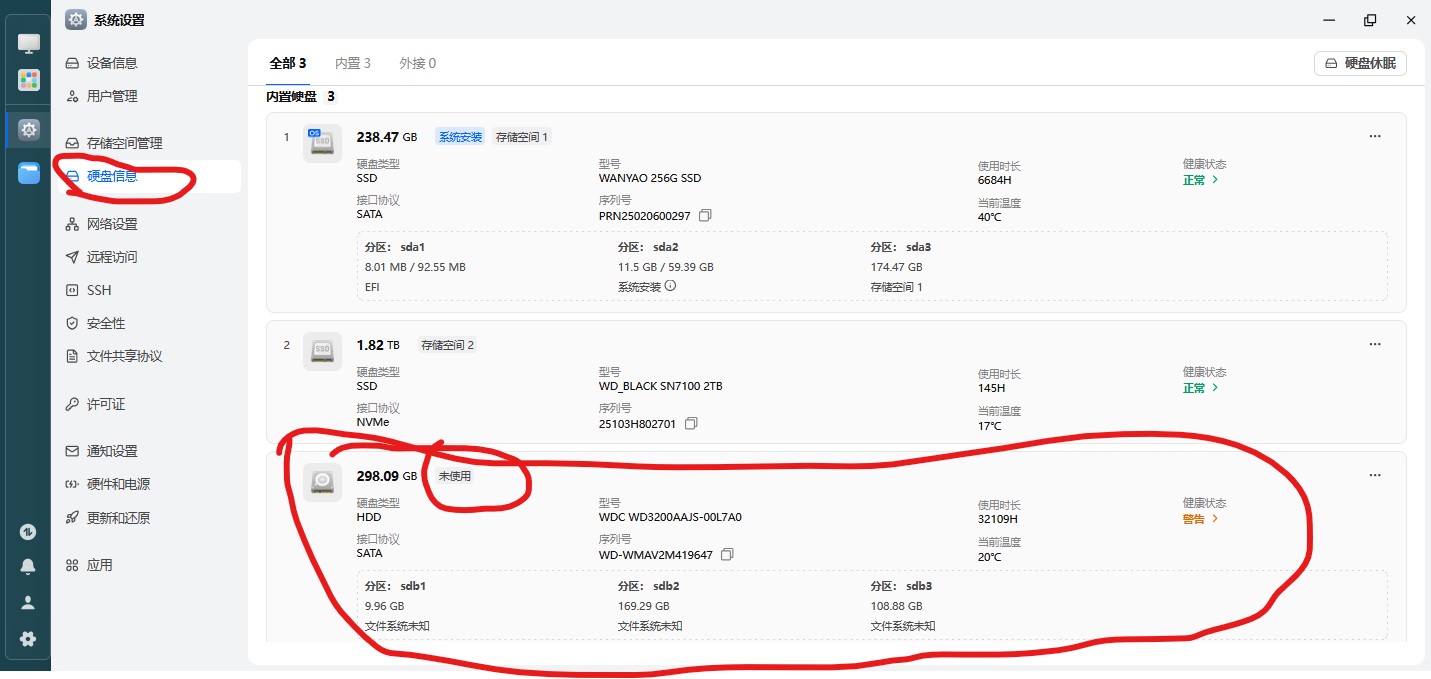Click the 未使用 tag on the 298.09 GB disk
The height and width of the screenshot is (679, 1431).
tap(454, 476)
